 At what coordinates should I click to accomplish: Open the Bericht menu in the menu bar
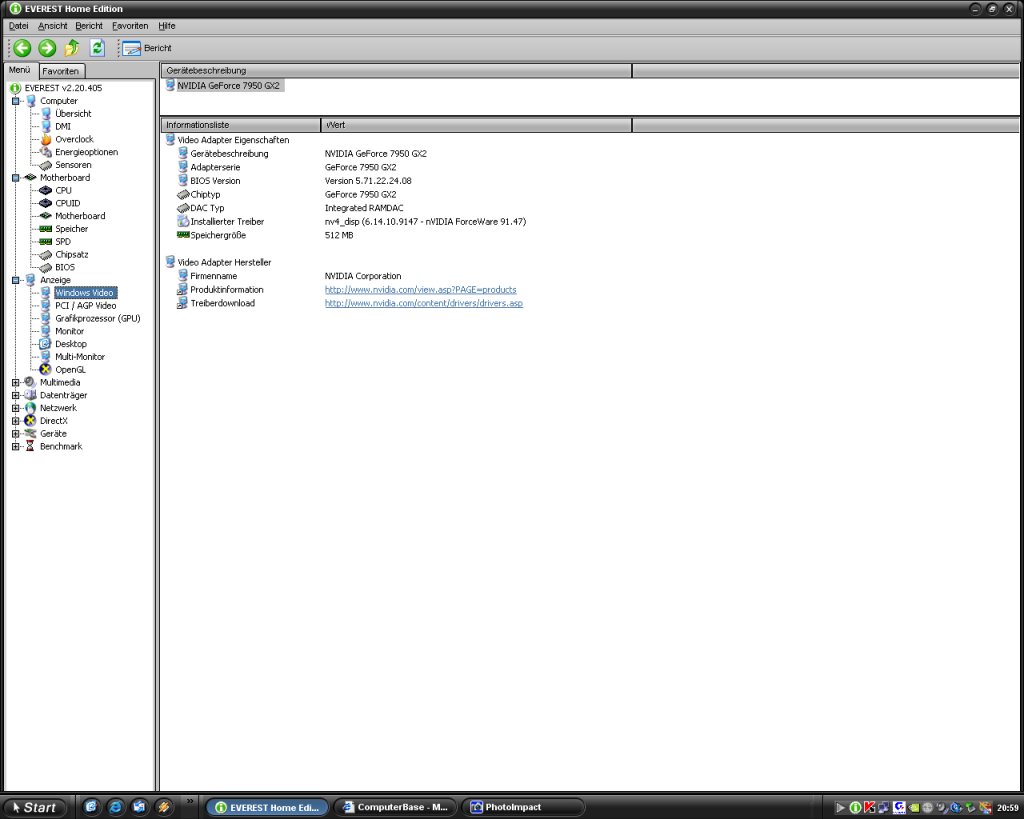click(x=89, y=26)
